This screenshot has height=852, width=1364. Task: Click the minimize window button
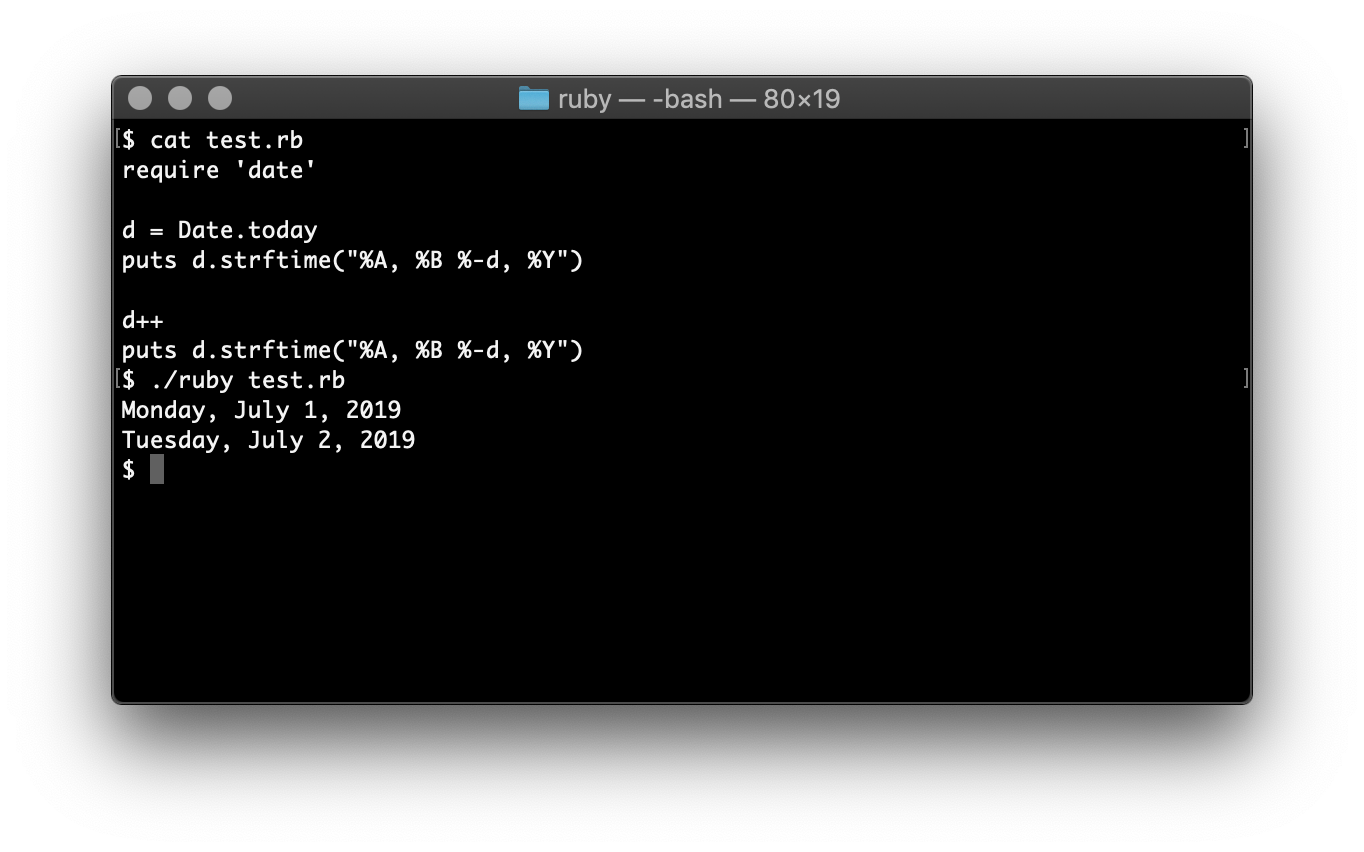(x=180, y=98)
